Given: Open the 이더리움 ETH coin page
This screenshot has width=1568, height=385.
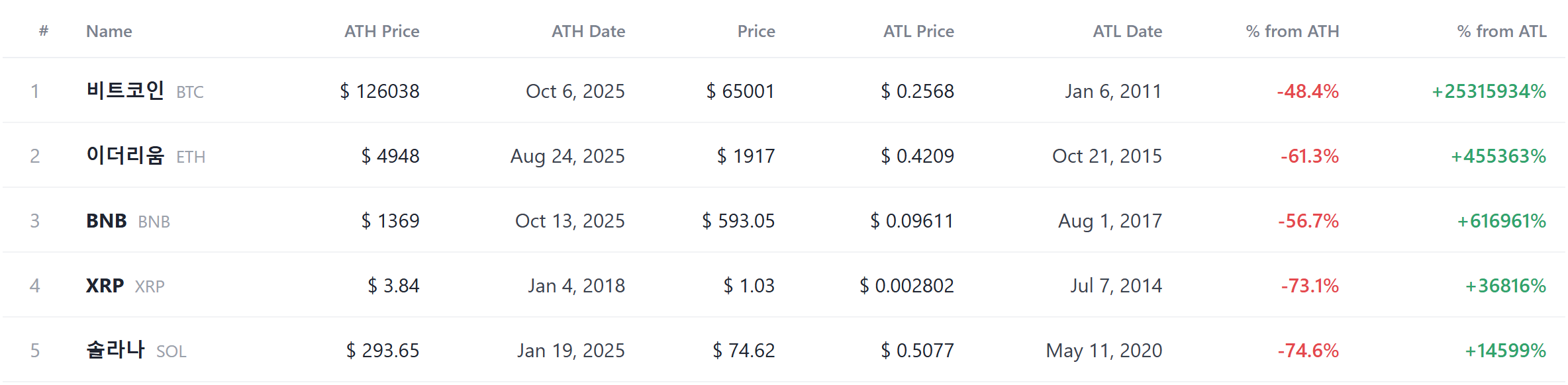Looking at the screenshot, I should click(146, 155).
